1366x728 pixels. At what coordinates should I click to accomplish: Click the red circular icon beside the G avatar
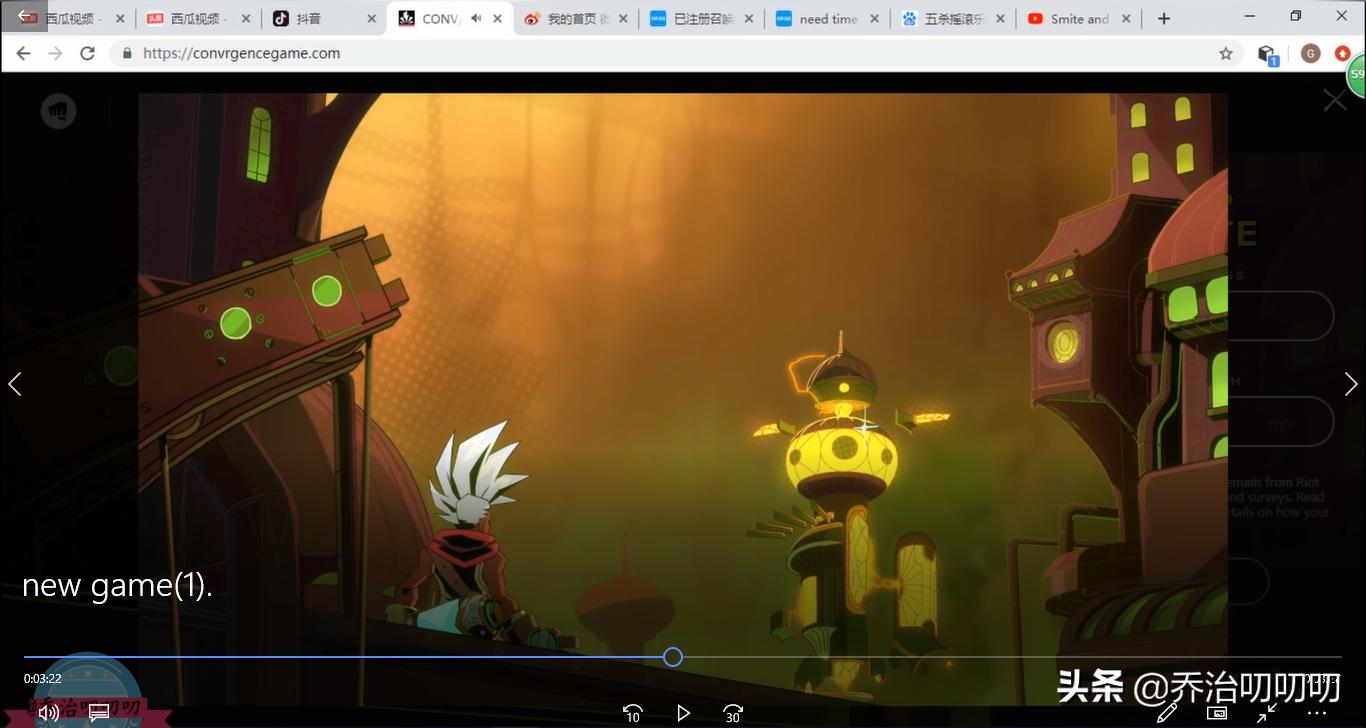pyautogui.click(x=1342, y=53)
